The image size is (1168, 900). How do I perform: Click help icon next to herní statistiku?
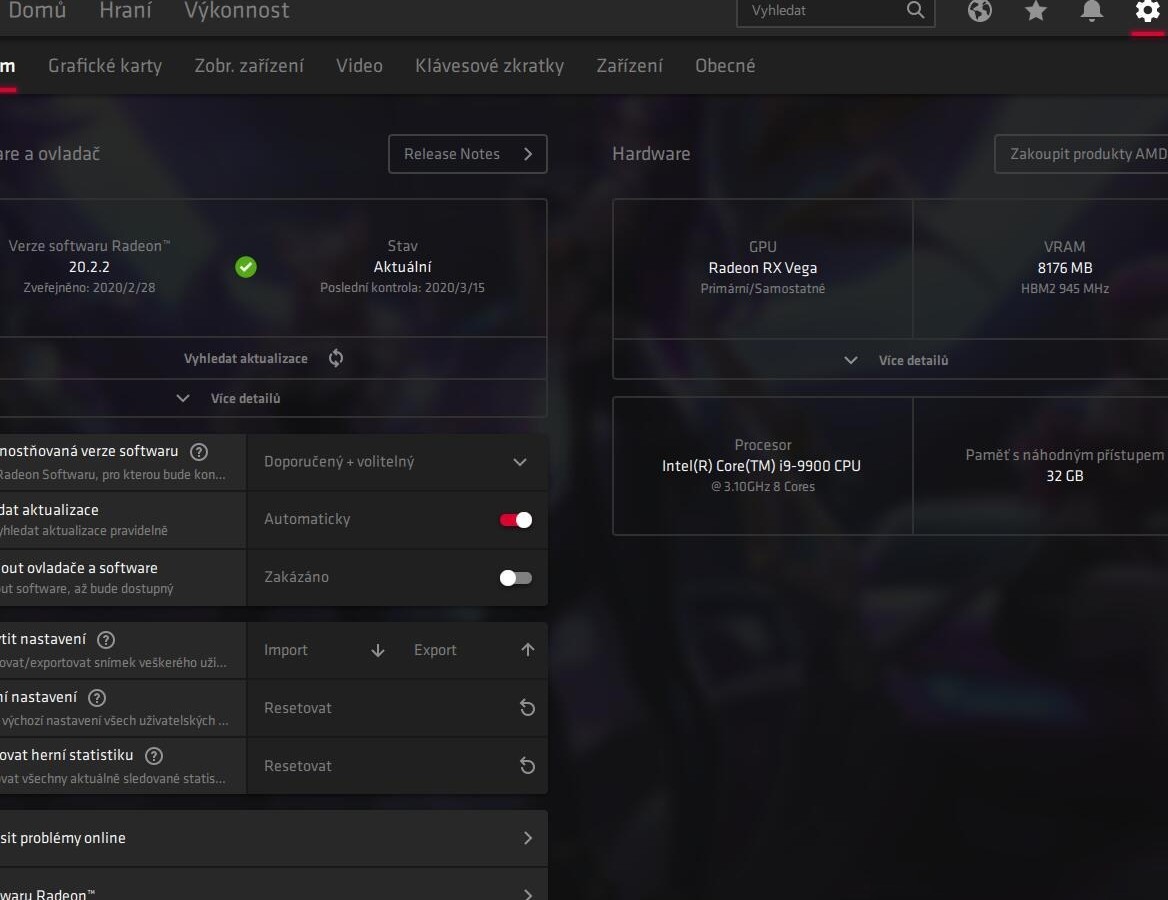pyautogui.click(x=153, y=755)
